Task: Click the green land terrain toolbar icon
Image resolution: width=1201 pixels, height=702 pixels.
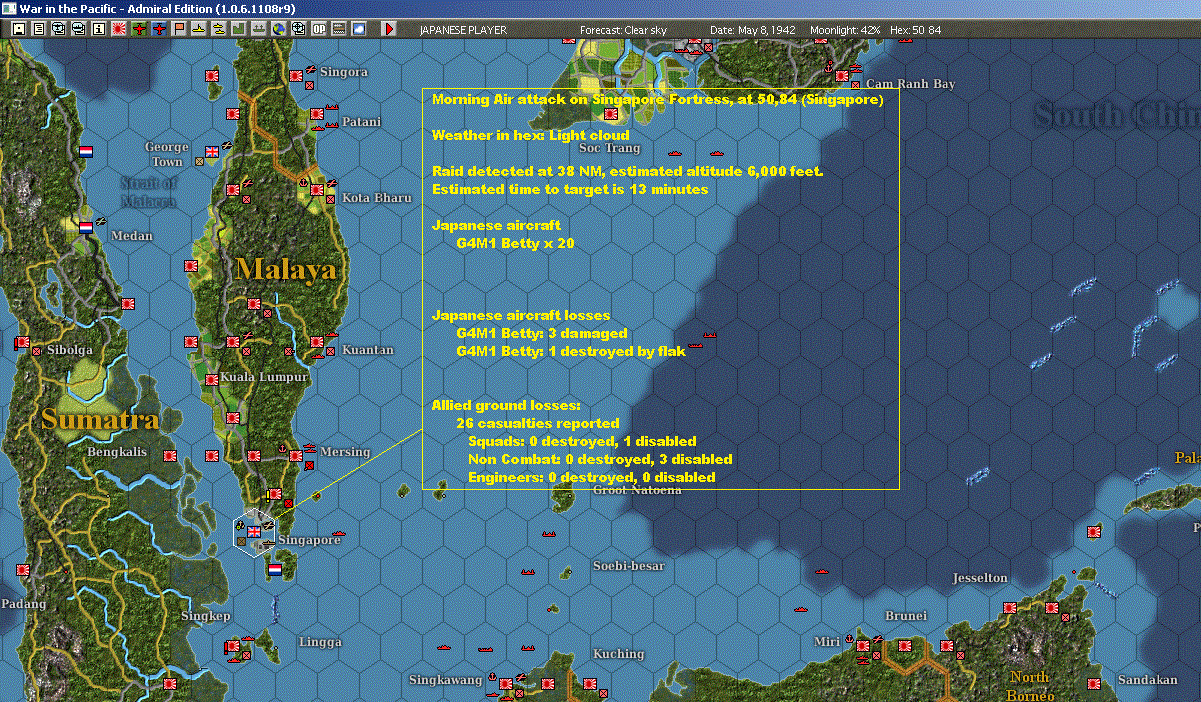Action: 239,30
